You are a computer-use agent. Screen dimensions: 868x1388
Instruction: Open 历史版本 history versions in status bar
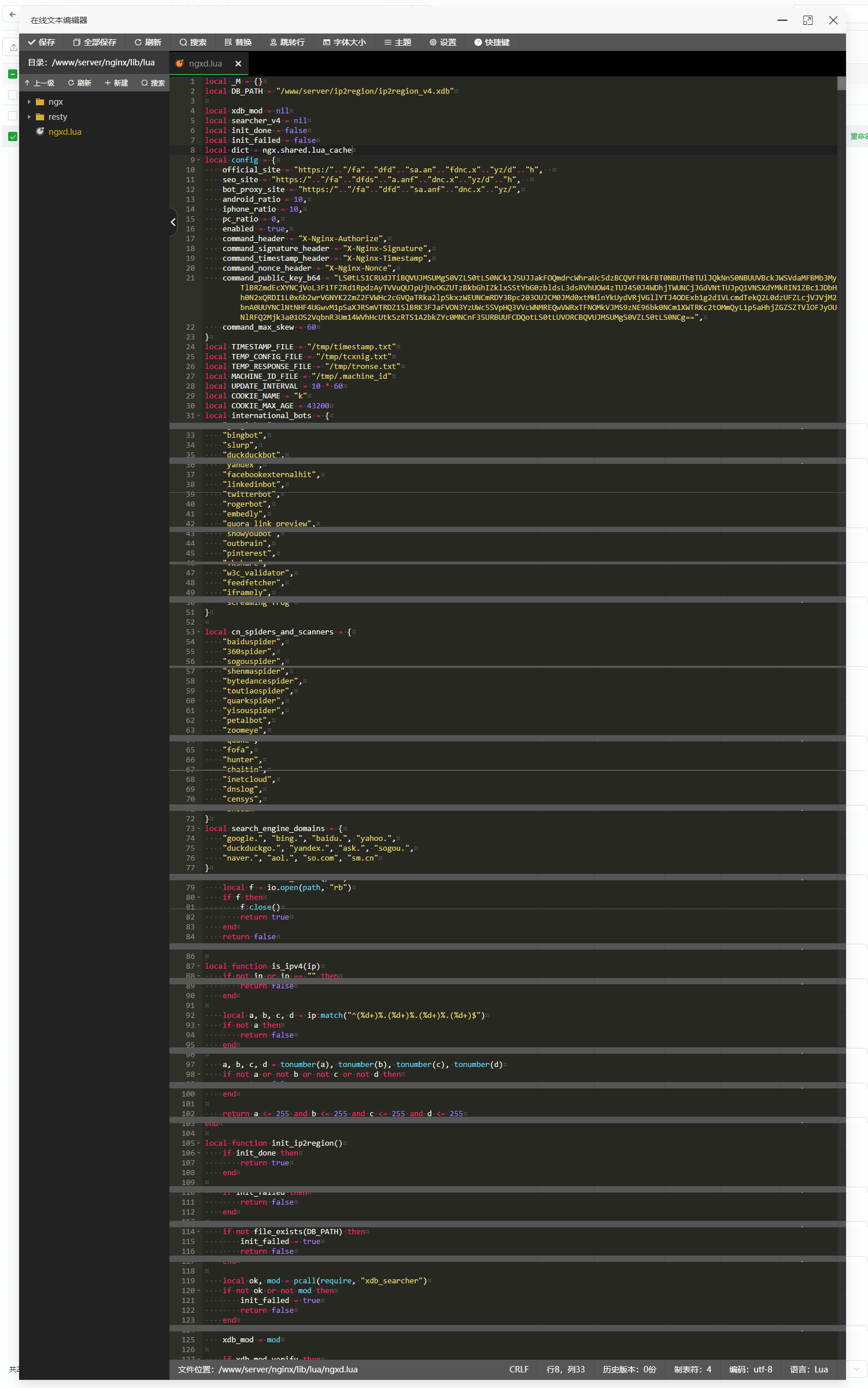(629, 1369)
